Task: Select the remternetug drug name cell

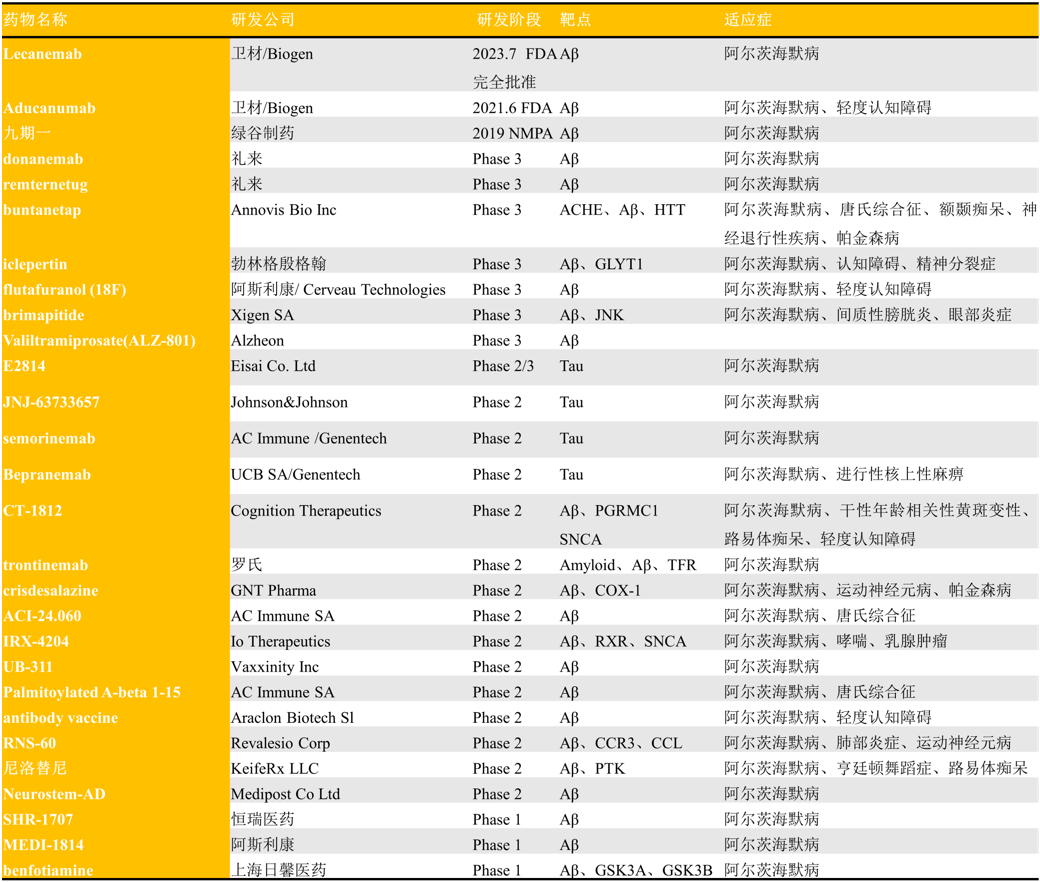Action: pyautogui.click(x=45, y=184)
